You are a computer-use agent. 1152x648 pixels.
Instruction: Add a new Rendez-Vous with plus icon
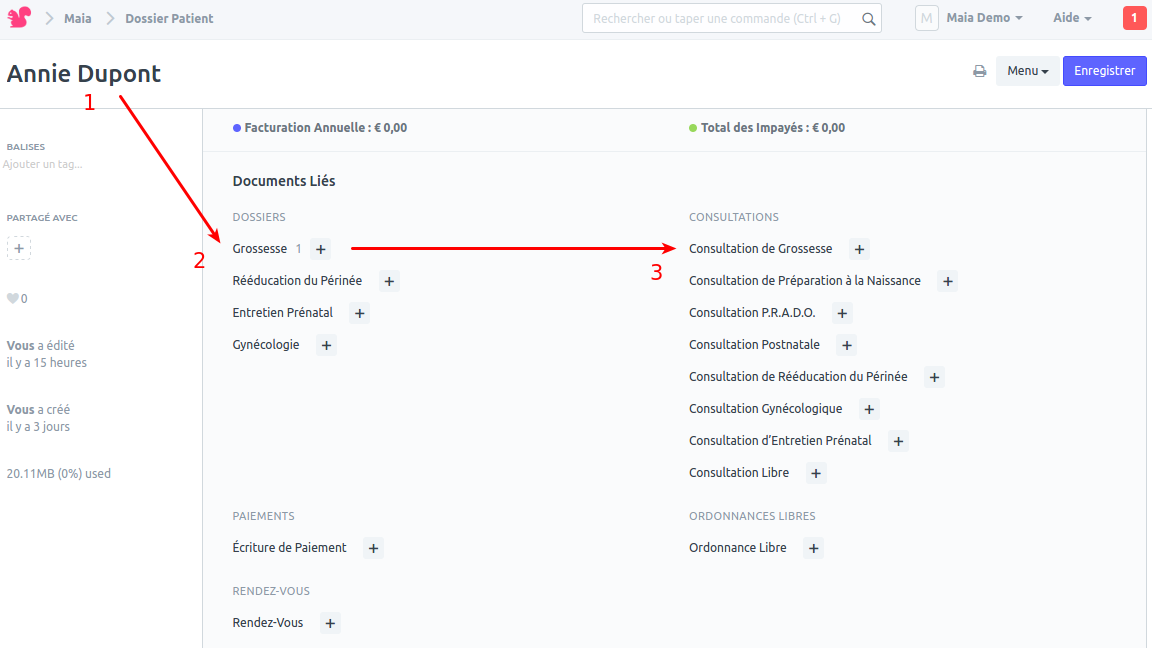tap(330, 623)
